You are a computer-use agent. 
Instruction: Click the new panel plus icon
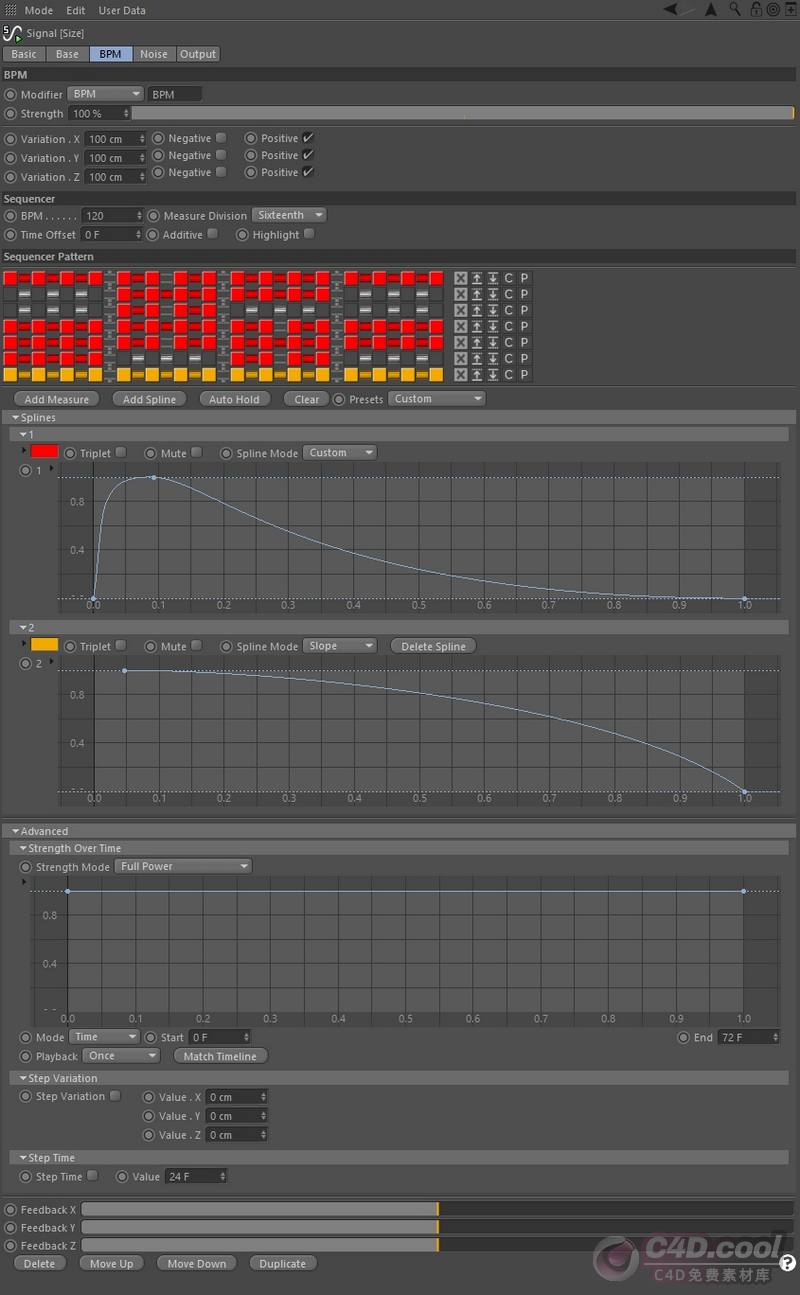click(x=790, y=10)
